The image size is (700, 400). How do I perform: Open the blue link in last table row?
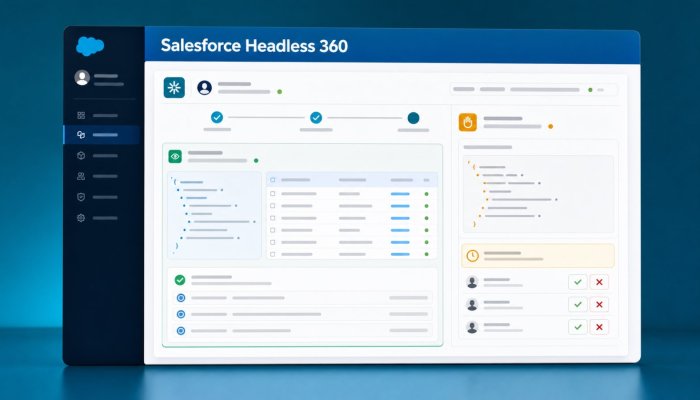click(400, 254)
